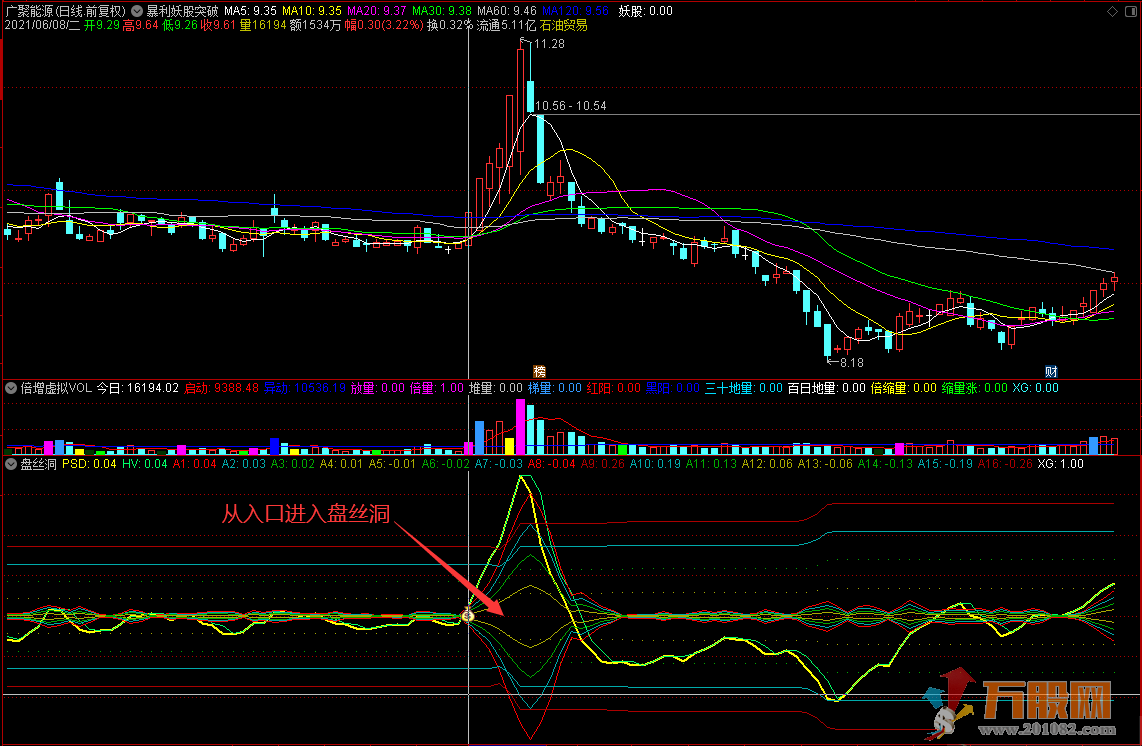Select the MA10: 9.35 label
The width and height of the screenshot is (1142, 746).
coord(312,11)
